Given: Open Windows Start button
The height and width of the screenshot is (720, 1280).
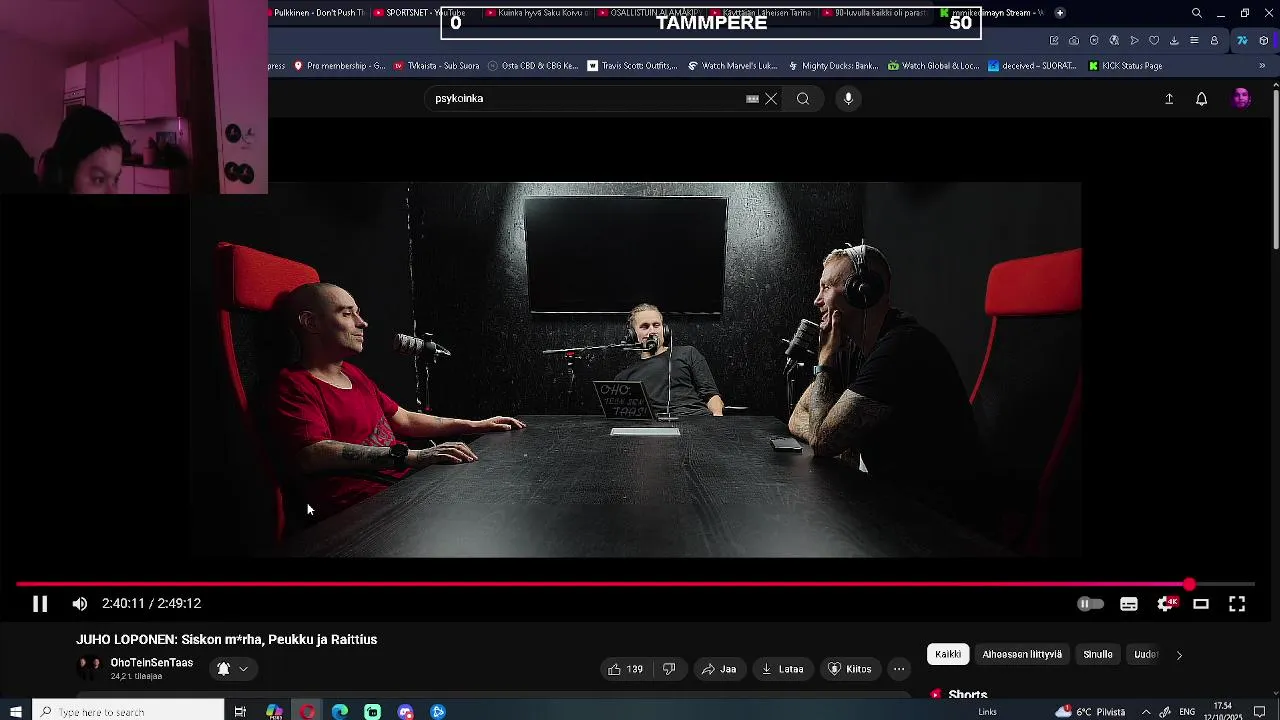Looking at the screenshot, I should (x=16, y=712).
